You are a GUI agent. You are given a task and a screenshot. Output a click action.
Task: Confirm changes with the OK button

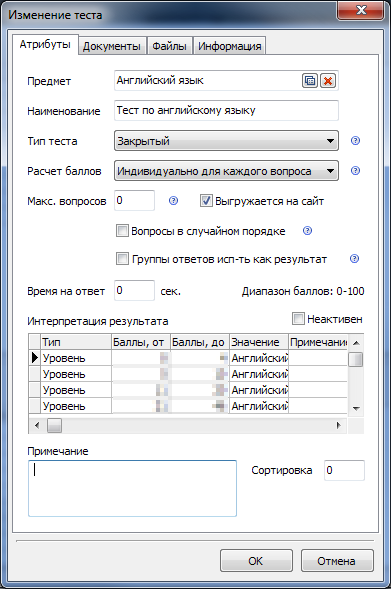coord(256,561)
